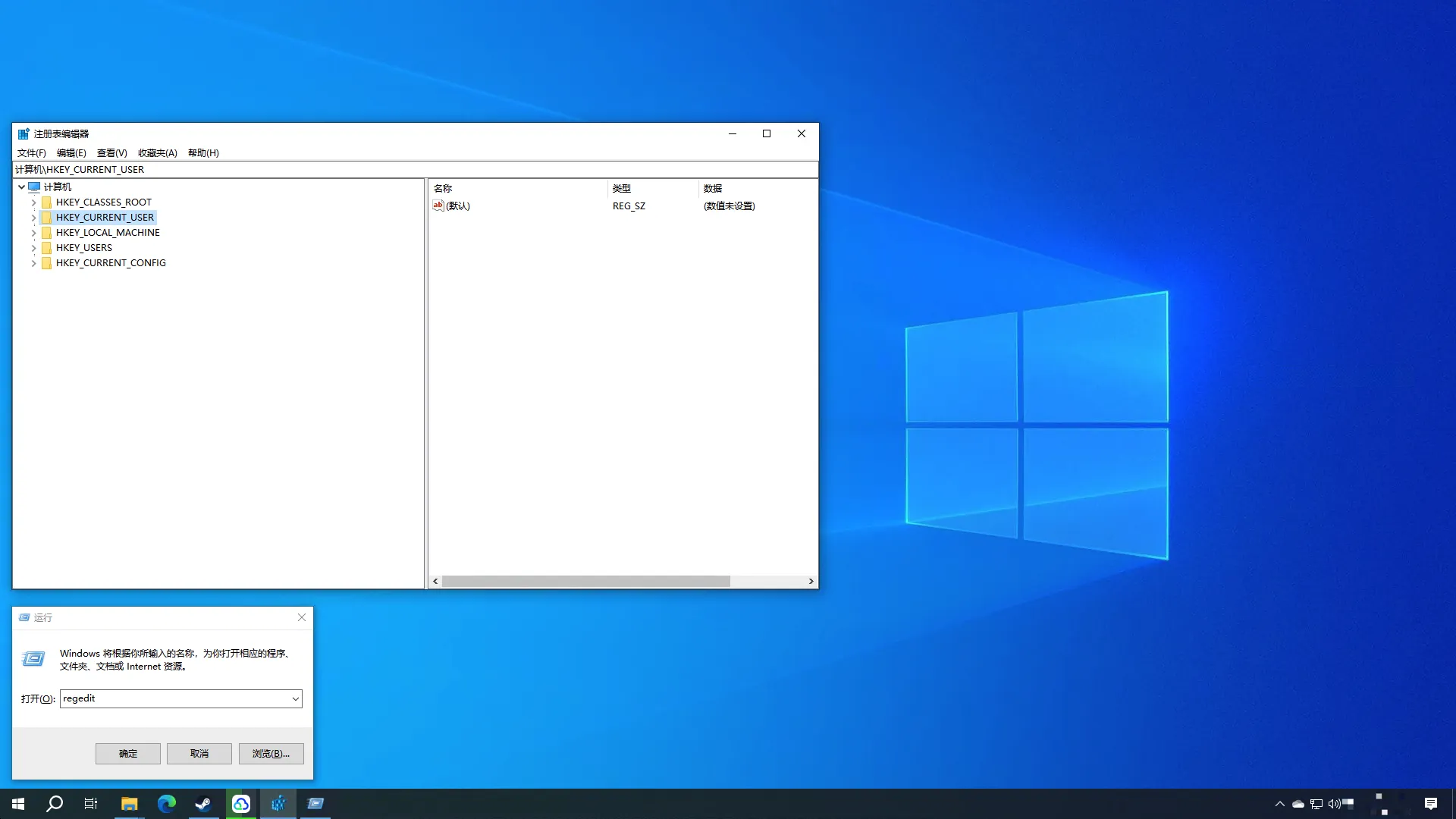Click the 浏览(B)... button

(x=271, y=754)
